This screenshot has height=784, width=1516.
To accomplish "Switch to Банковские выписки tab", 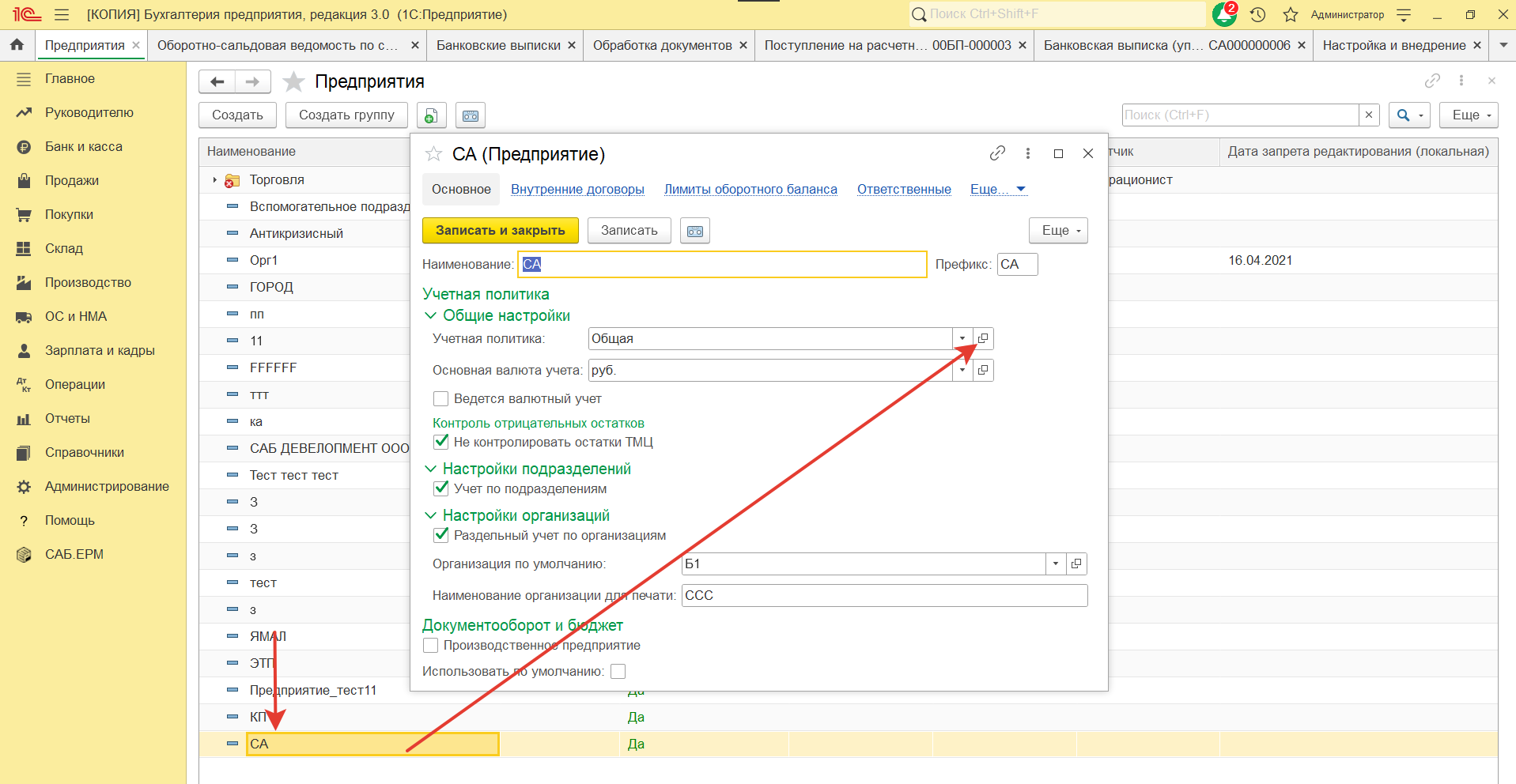I will click(x=498, y=45).
